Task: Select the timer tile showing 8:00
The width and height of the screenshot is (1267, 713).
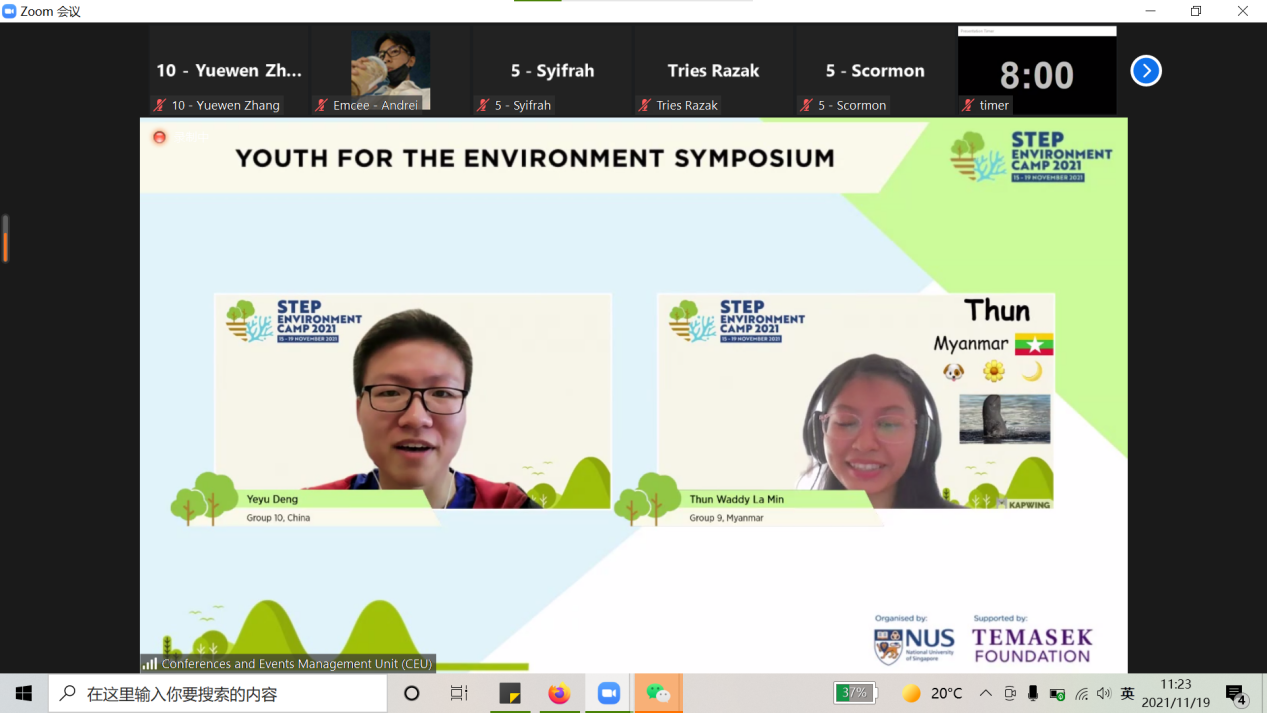Action: 1037,71
